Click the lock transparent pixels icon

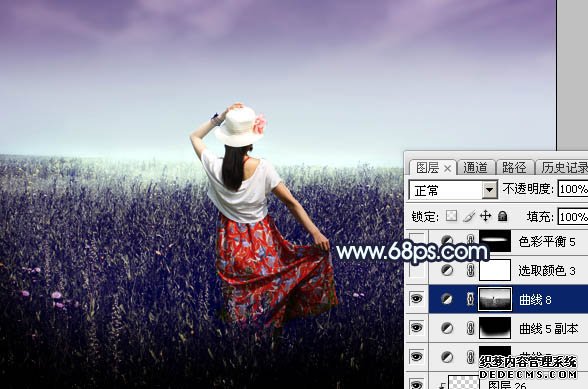(452, 216)
